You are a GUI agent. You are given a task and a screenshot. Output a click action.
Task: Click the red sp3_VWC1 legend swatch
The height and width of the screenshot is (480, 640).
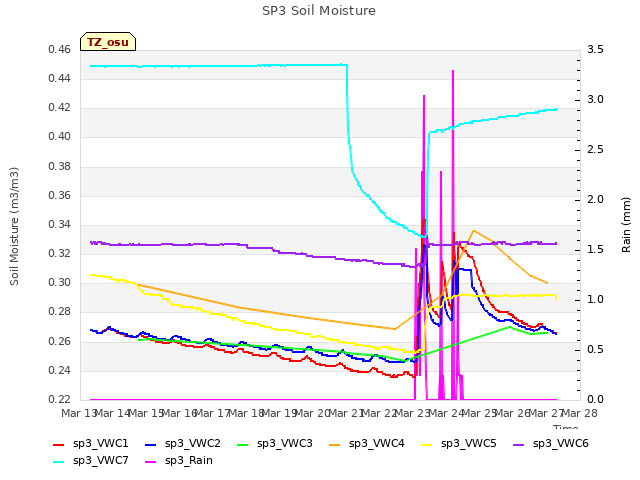coord(59,444)
